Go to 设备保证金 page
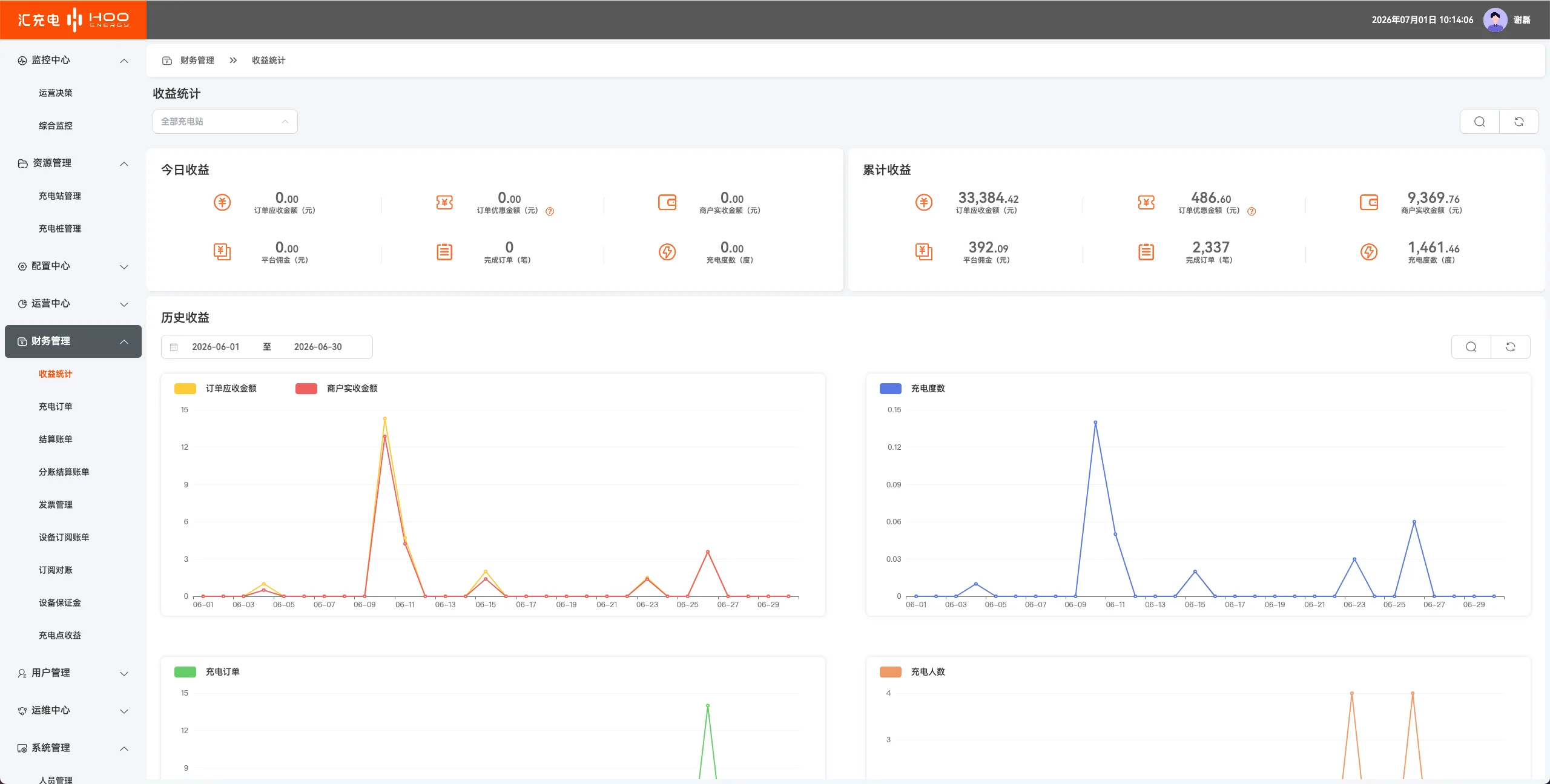1550x784 pixels. point(60,602)
